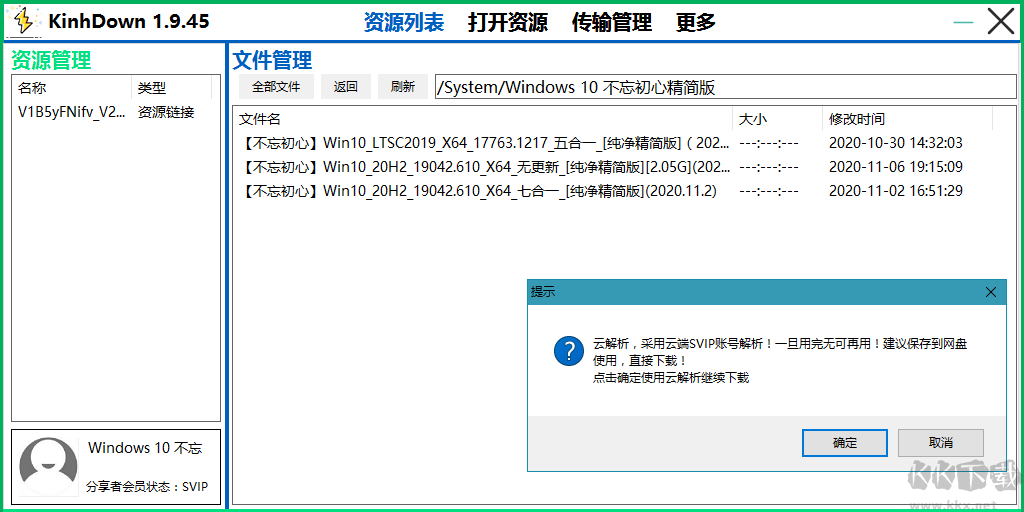Image resolution: width=1024 pixels, height=512 pixels.
Task: Click the 刷新 button
Action: tap(403, 87)
